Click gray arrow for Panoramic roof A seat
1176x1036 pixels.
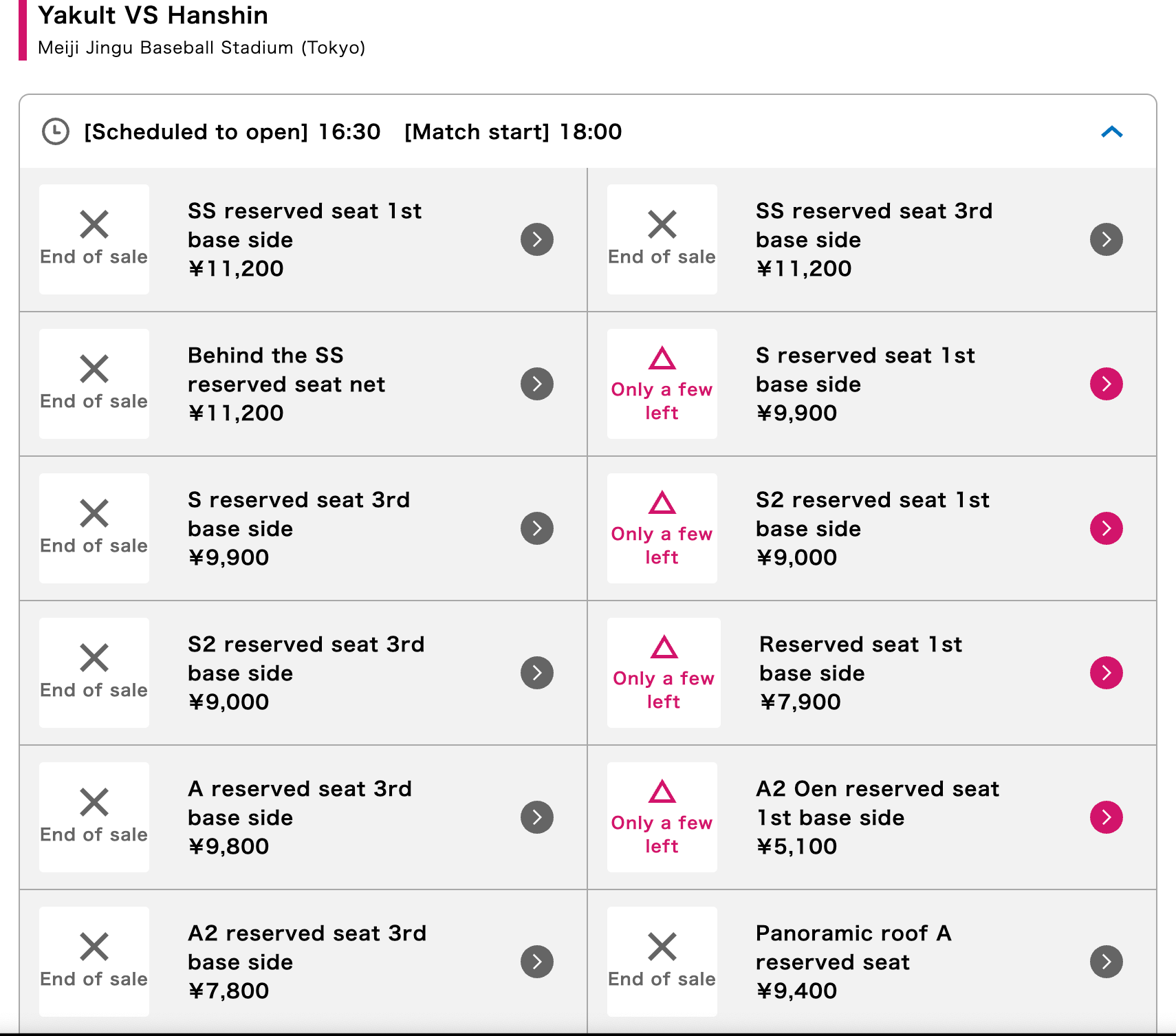point(1106,962)
